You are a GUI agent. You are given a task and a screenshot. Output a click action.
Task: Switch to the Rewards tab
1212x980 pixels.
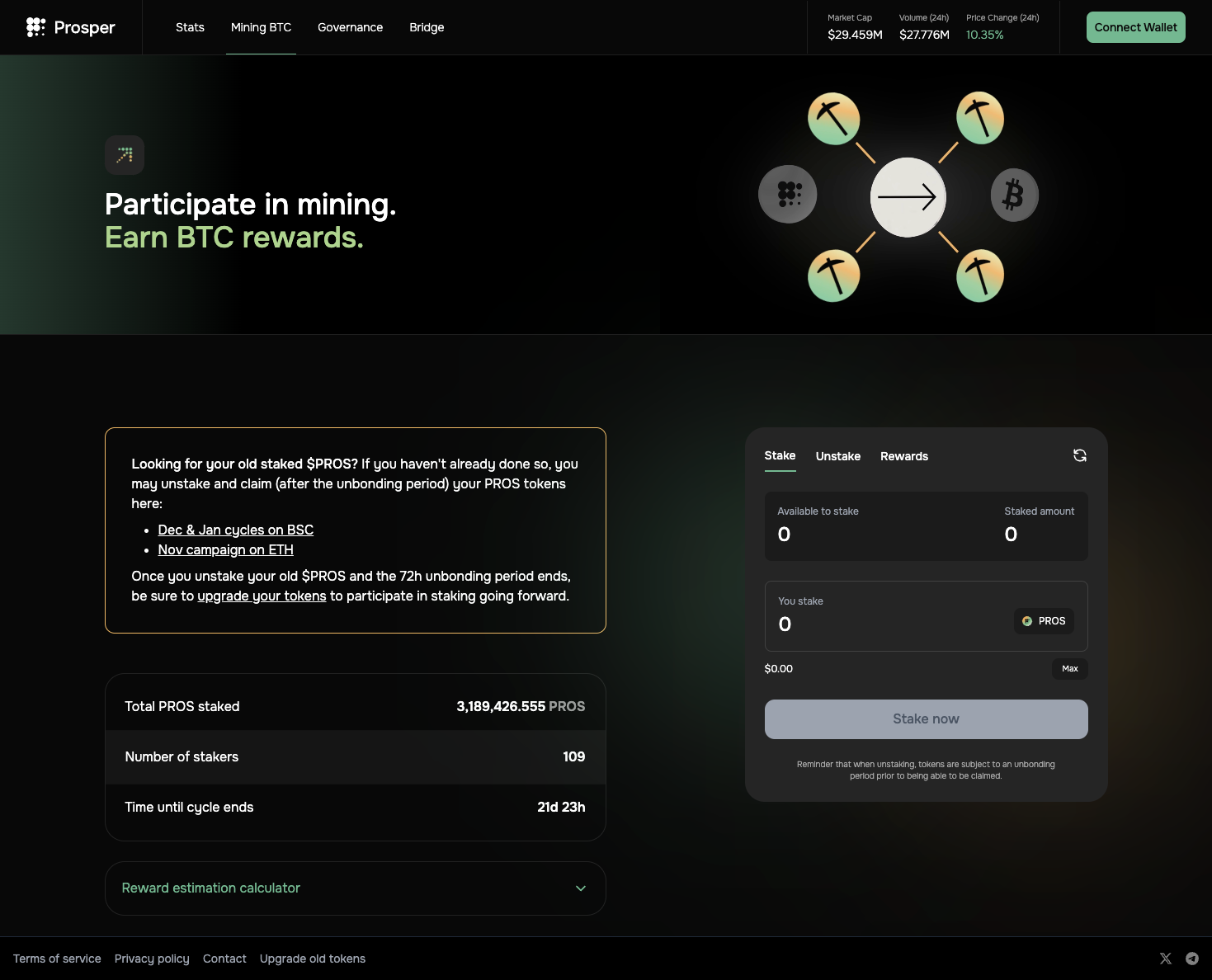click(904, 456)
